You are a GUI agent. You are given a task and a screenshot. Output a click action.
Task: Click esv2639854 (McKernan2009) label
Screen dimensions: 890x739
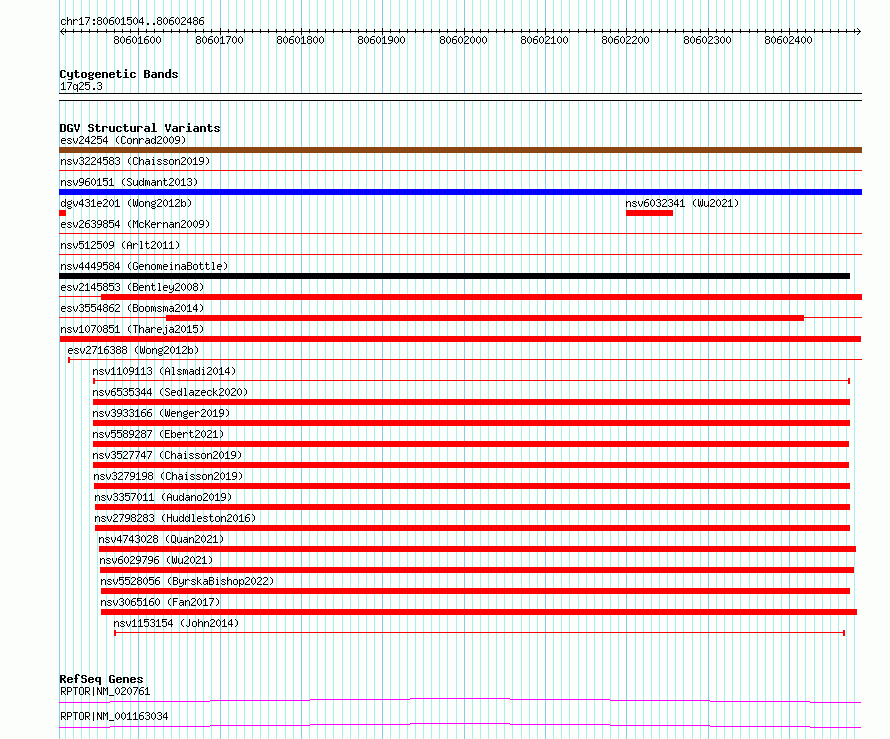(135, 224)
